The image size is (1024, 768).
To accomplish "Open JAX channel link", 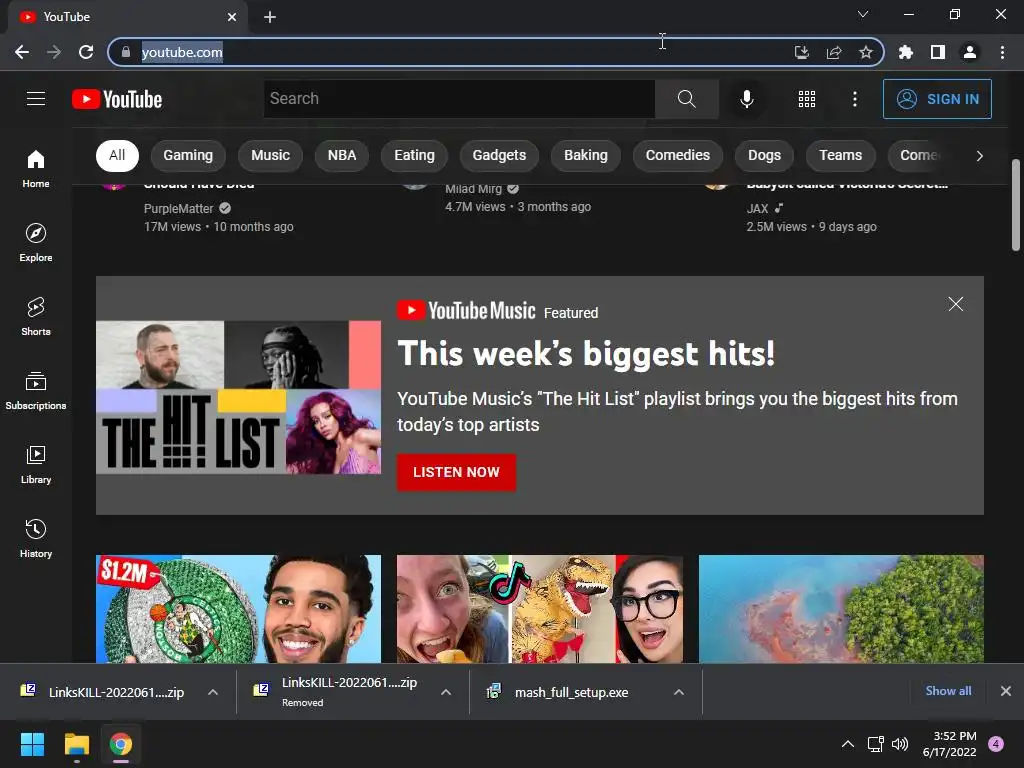I will (x=758, y=208).
